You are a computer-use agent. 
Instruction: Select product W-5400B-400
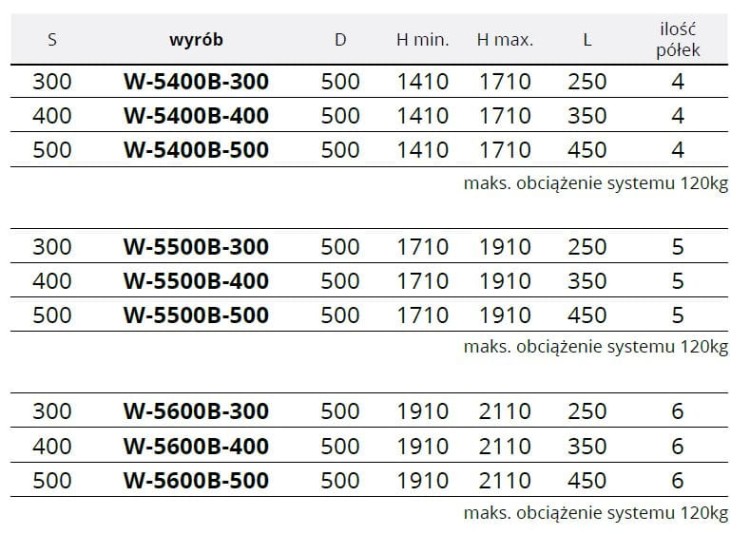196,116
